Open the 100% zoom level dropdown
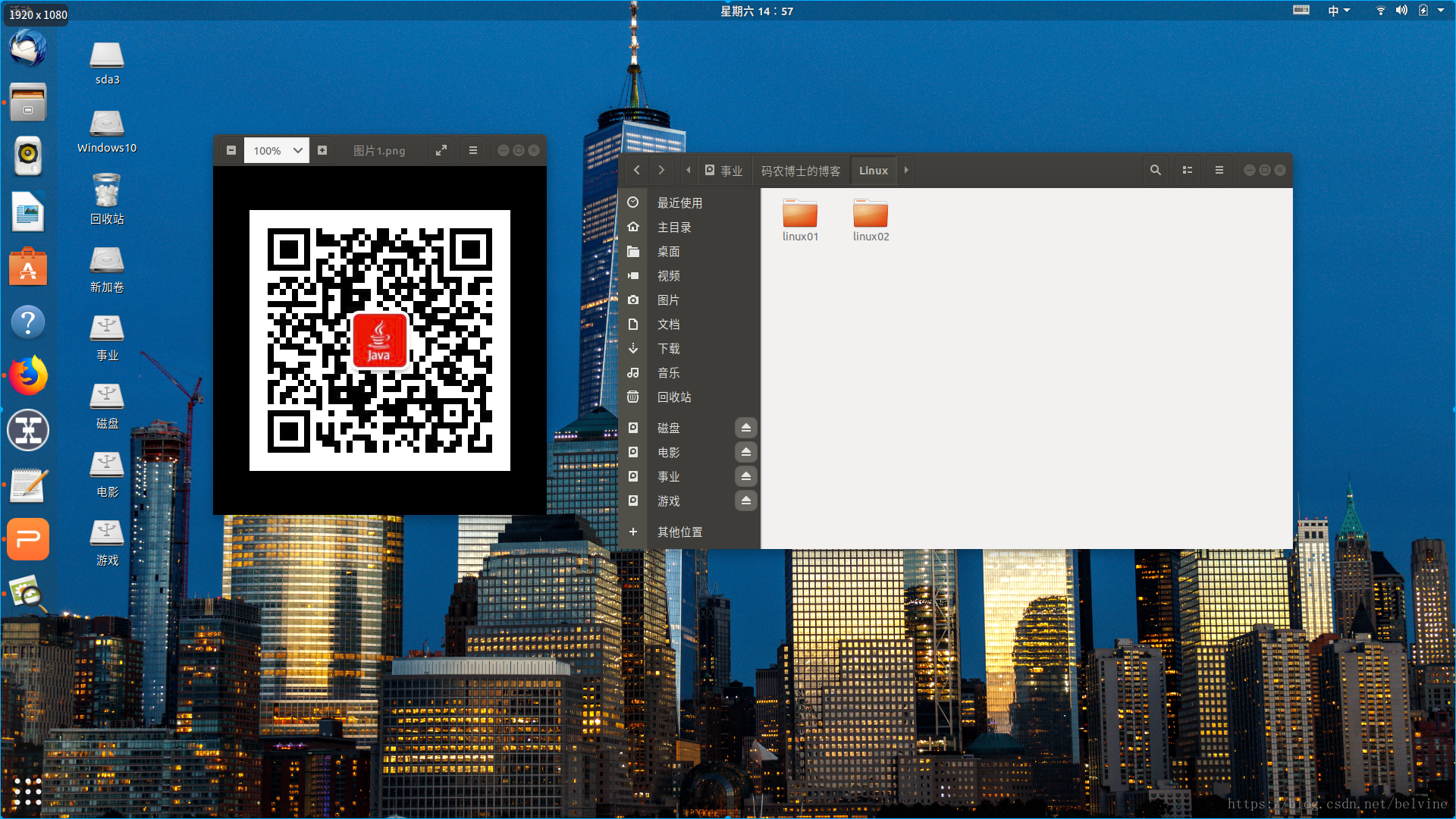 click(276, 150)
